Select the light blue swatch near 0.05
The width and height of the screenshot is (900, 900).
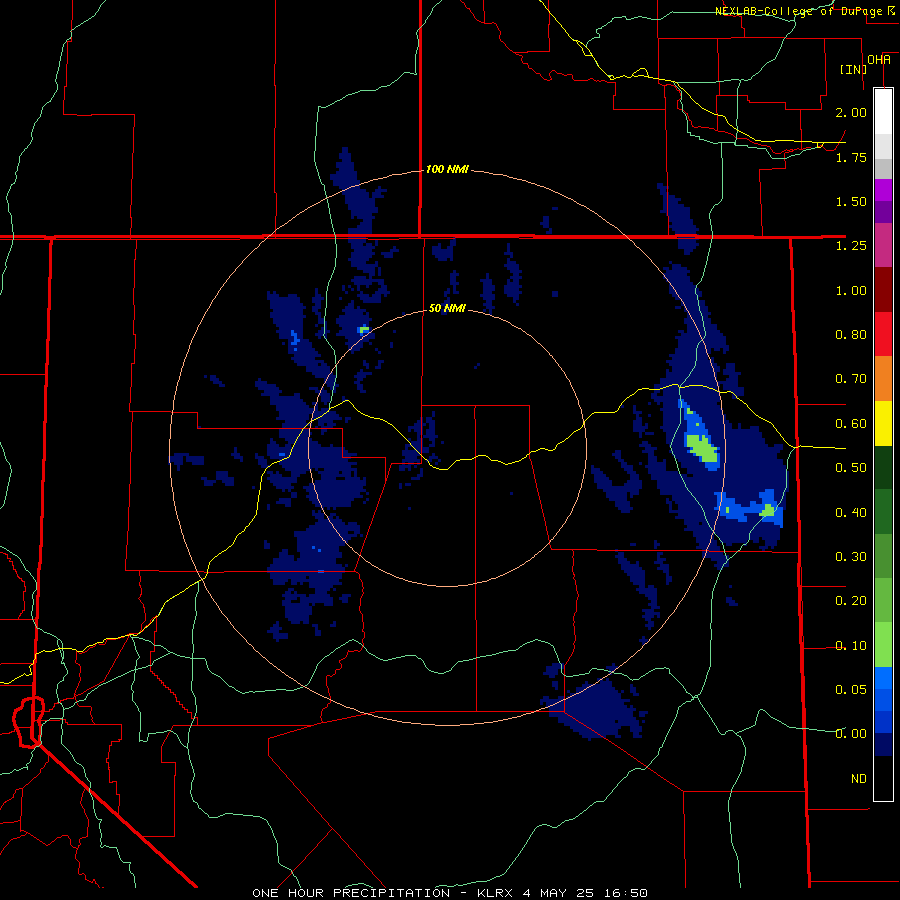pos(883,677)
